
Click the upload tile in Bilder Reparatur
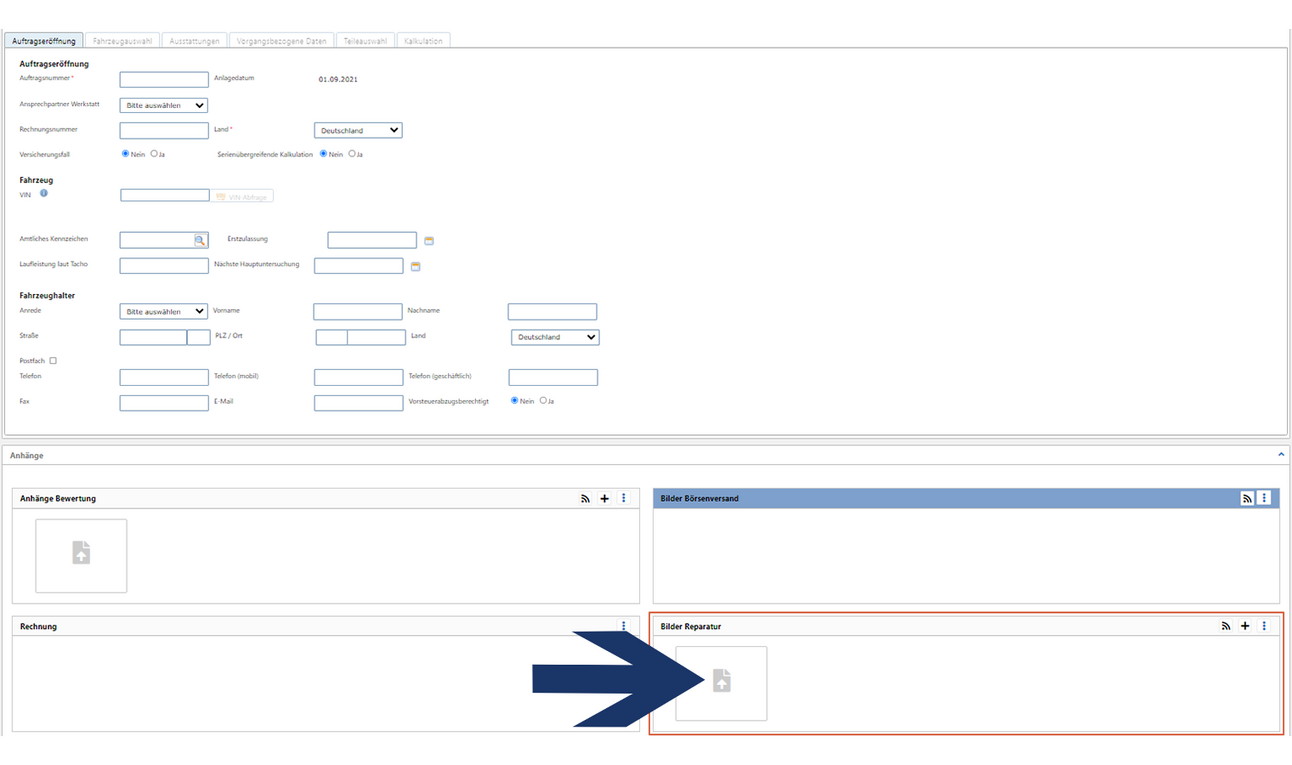pos(721,683)
